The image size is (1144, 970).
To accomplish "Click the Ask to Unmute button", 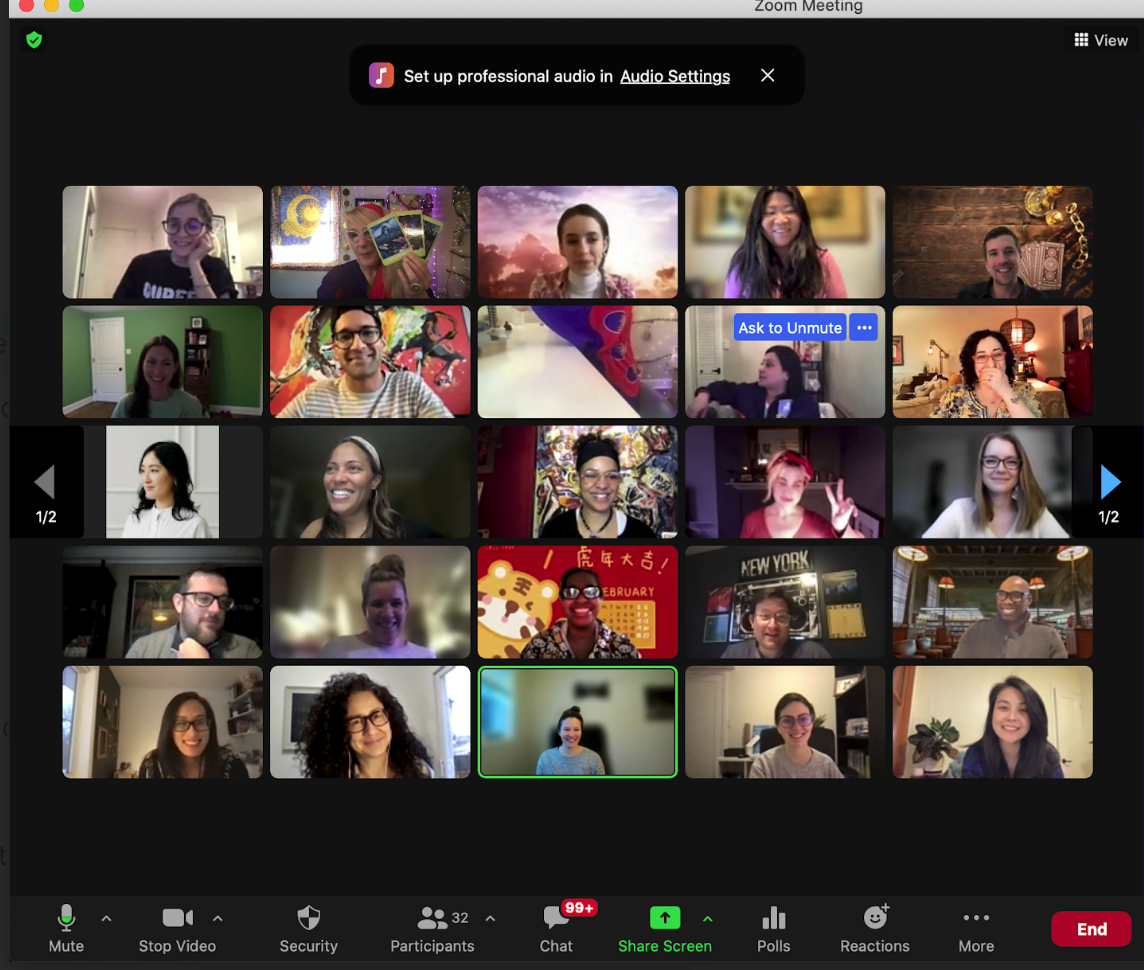I will tap(789, 327).
